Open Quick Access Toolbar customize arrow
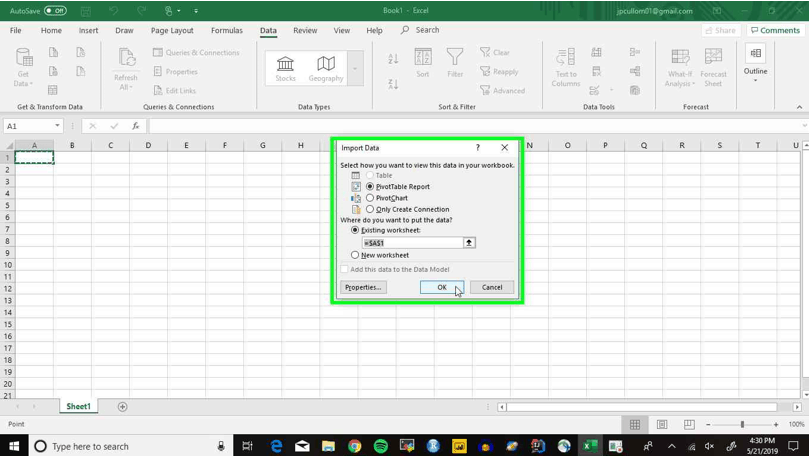Viewport: 809px width, 456px height. [196, 10]
